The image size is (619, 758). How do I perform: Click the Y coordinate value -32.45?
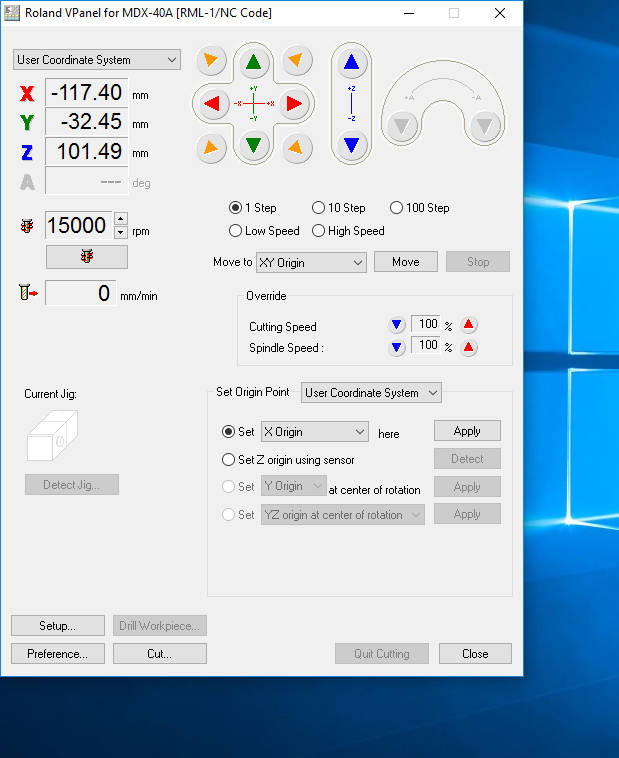pos(87,121)
